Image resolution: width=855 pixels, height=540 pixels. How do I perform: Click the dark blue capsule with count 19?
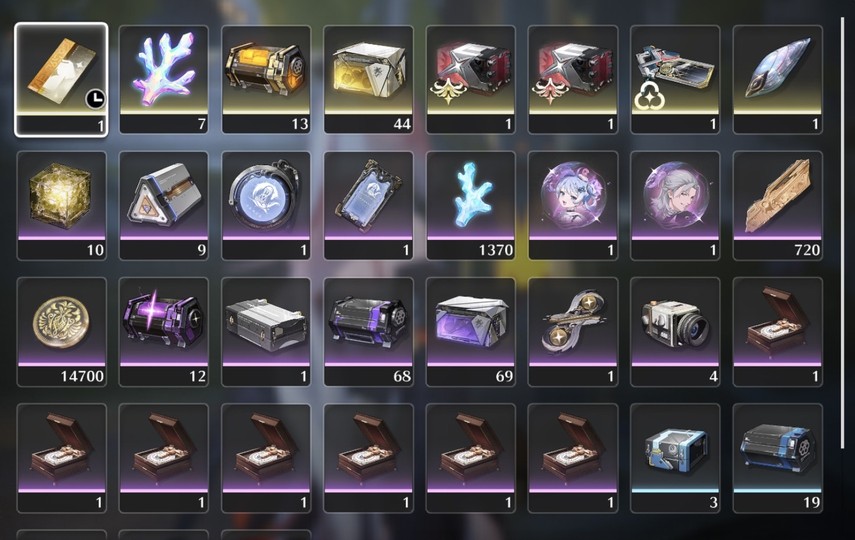click(x=778, y=458)
